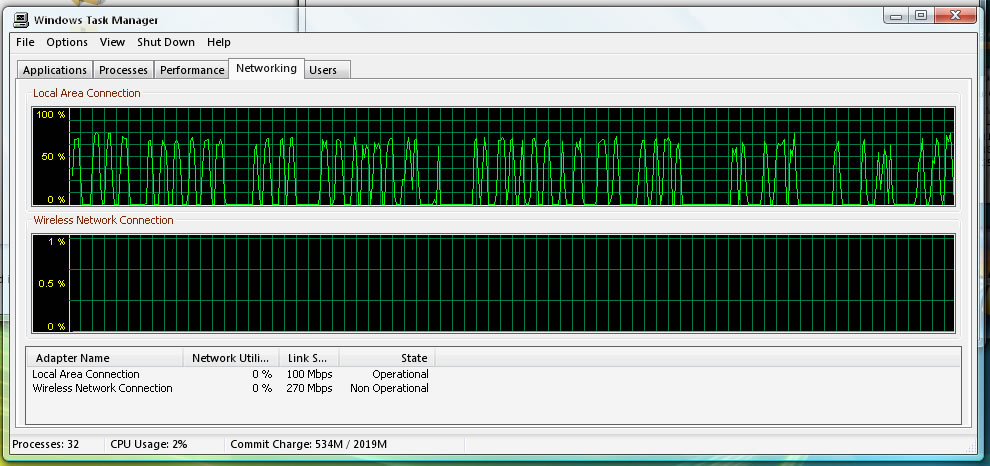
Task: Select the Networking tab
Action: [x=266, y=68]
